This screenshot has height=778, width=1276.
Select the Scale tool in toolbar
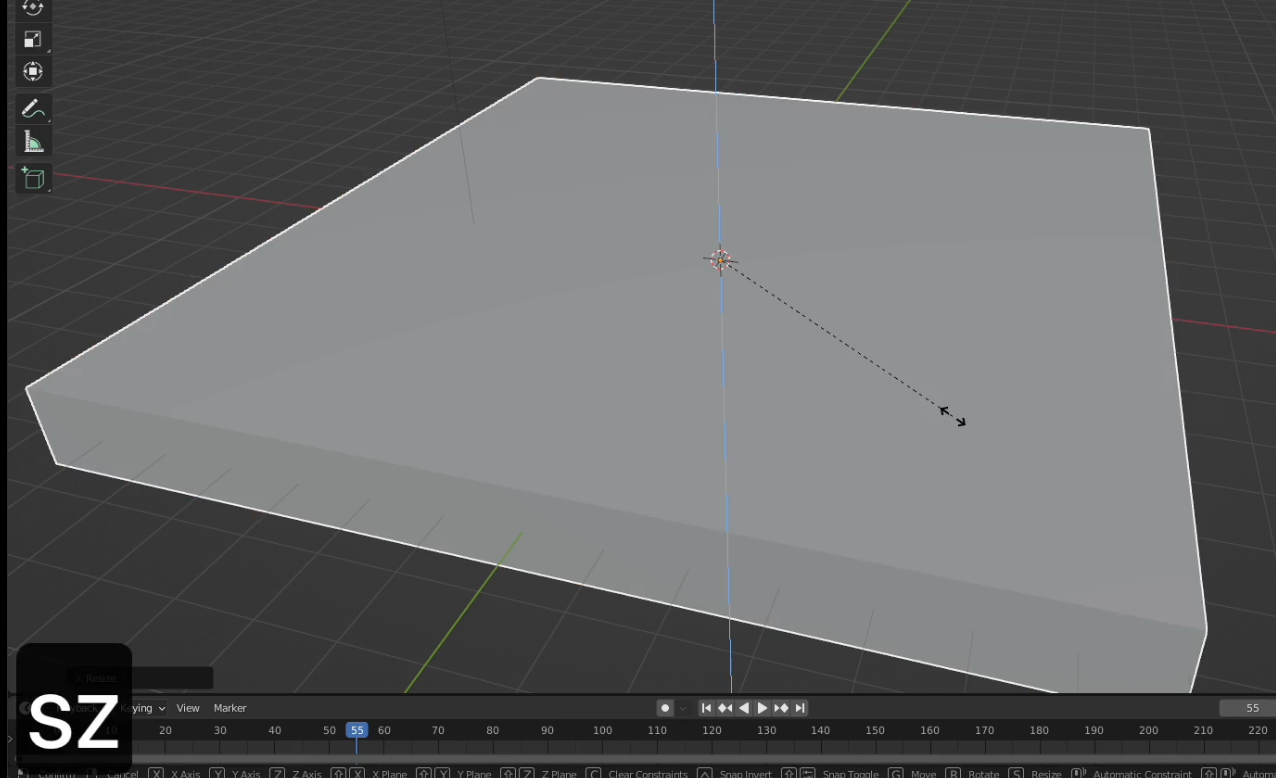(x=33, y=39)
